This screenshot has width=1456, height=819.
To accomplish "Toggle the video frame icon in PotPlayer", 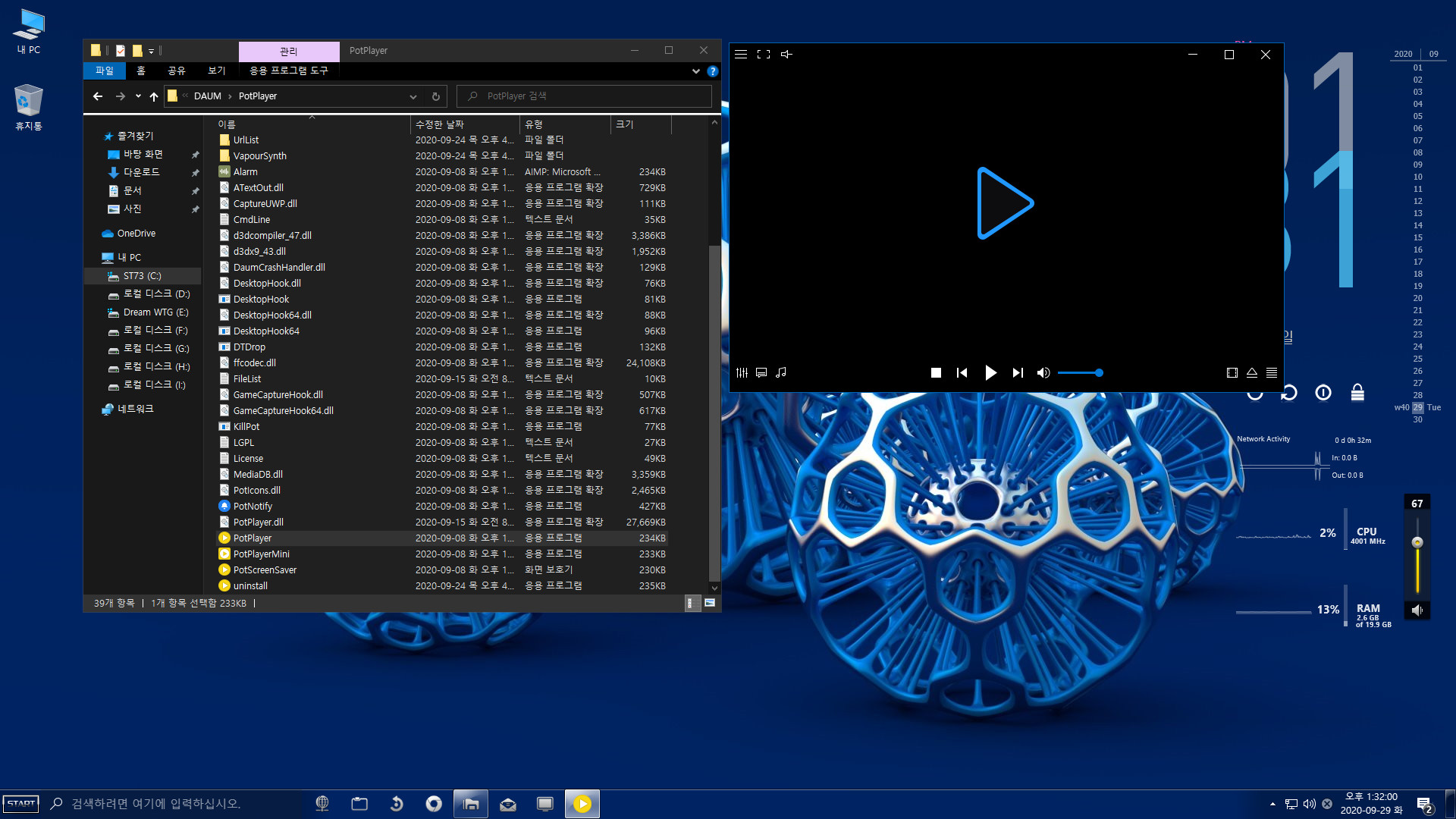I will click(x=1232, y=372).
